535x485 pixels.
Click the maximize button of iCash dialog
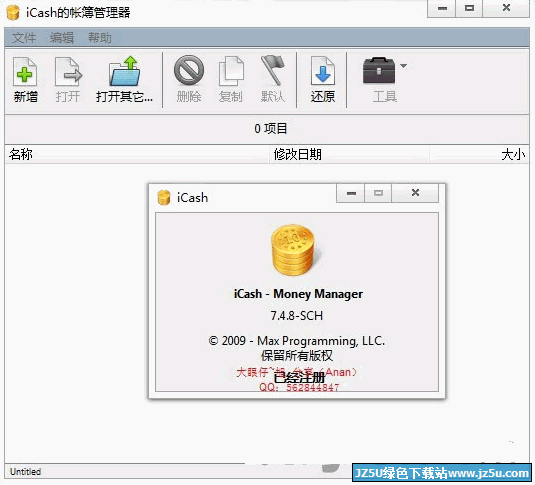(x=378, y=193)
